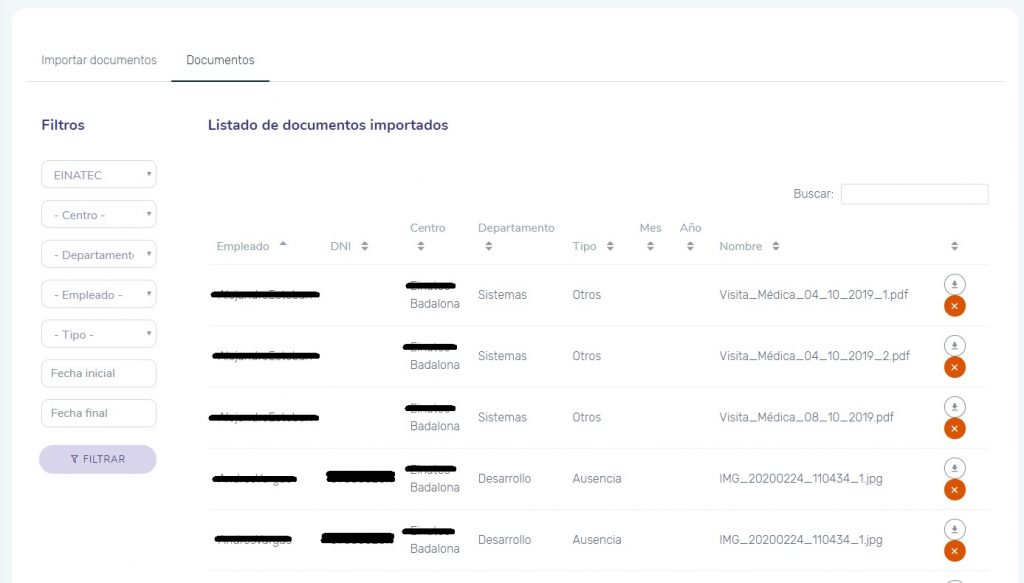Sort table by Empleado column arrow
The height and width of the screenshot is (583, 1024).
[283, 244]
